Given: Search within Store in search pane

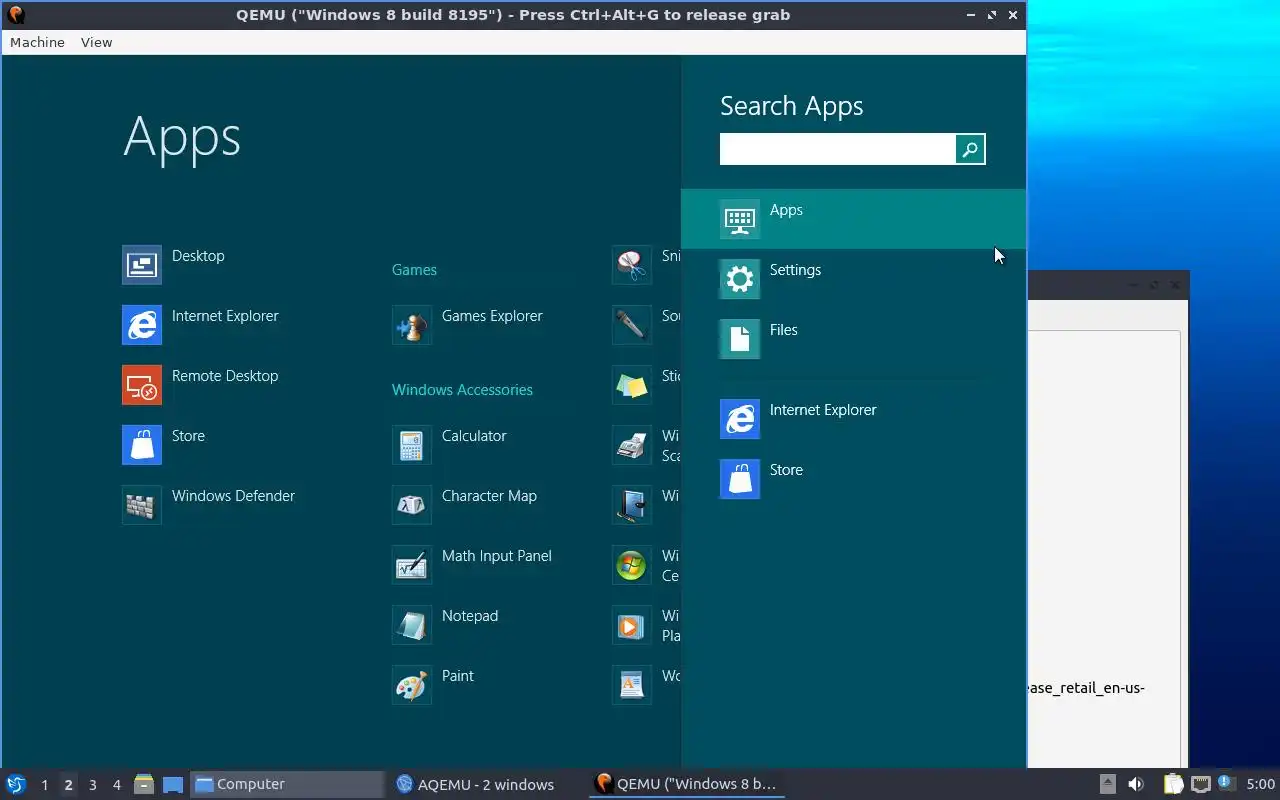Looking at the screenshot, I should click(x=853, y=479).
